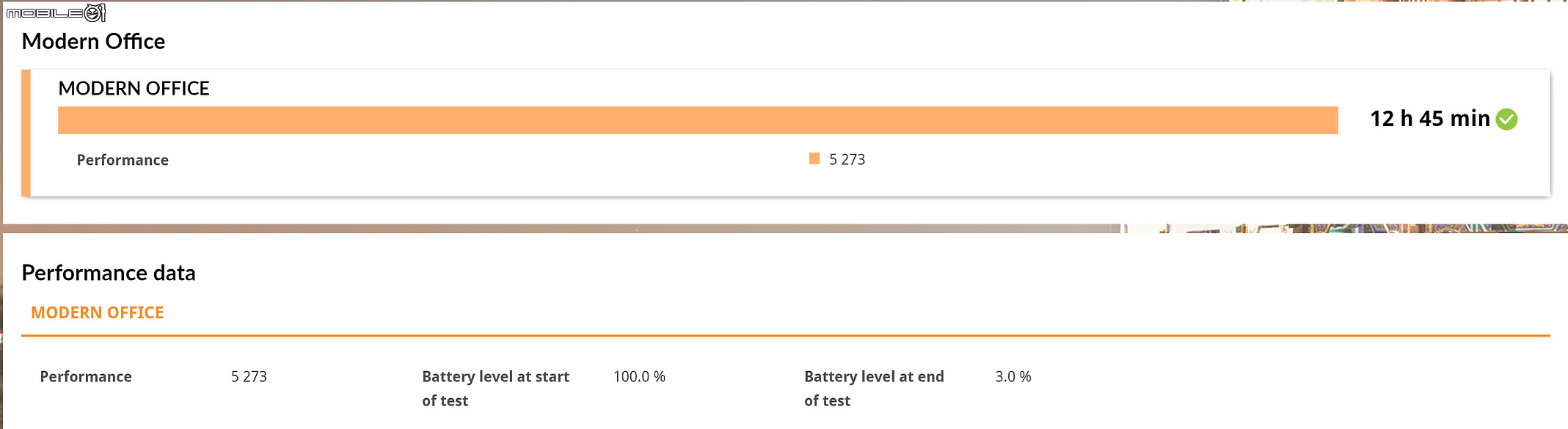Open the MODERN OFFICE performance data tab
Image resolution: width=1568 pixels, height=429 pixels.
[98, 312]
